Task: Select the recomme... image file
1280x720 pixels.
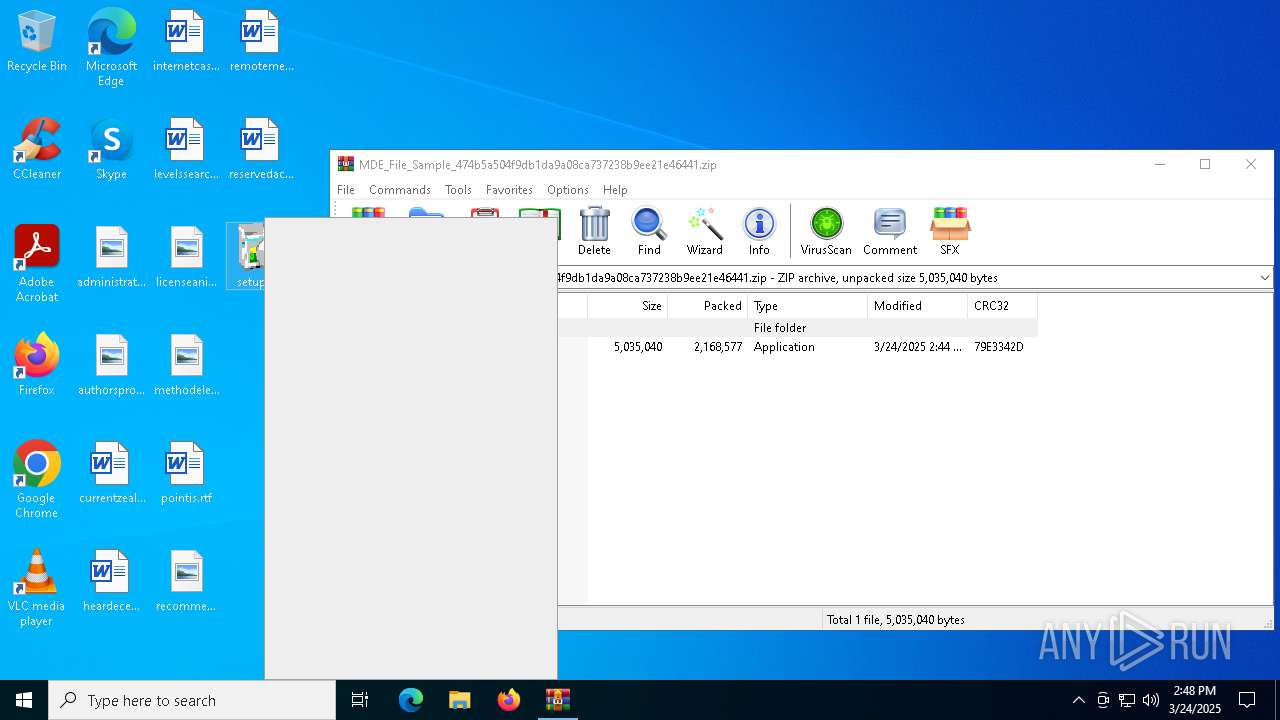Action: 186,582
